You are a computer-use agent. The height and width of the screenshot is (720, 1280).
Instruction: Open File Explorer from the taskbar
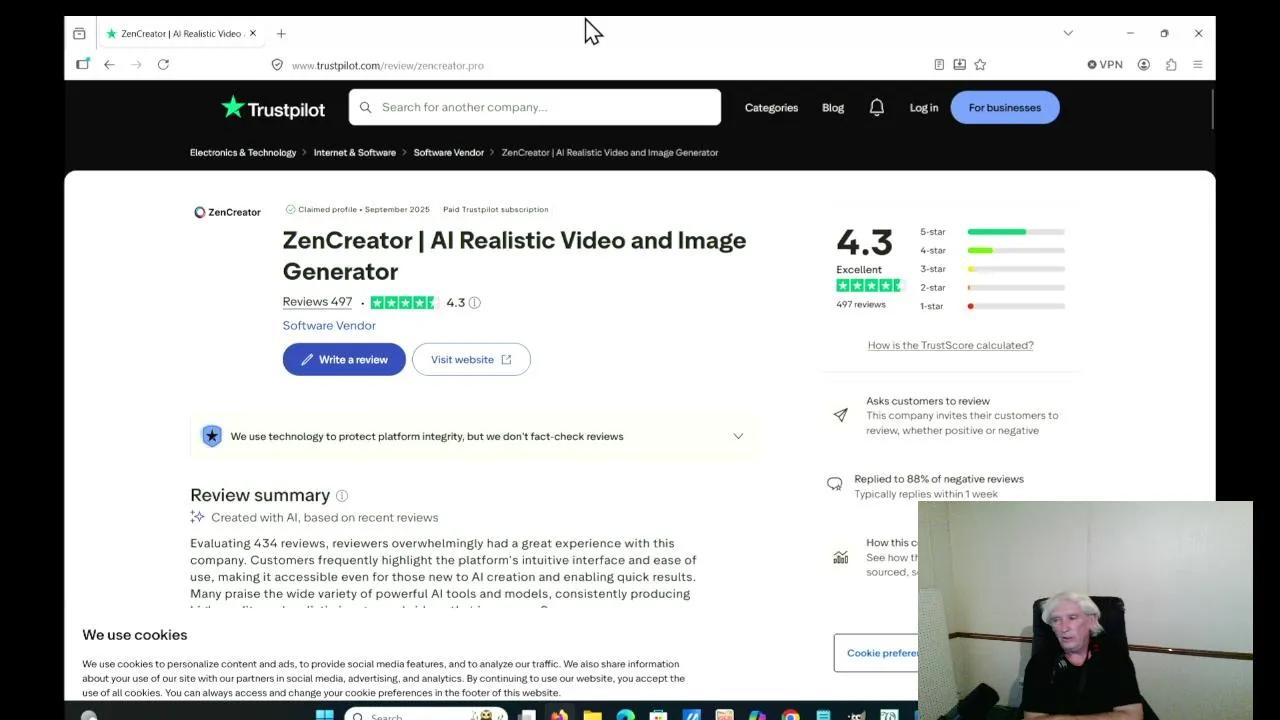(x=593, y=715)
